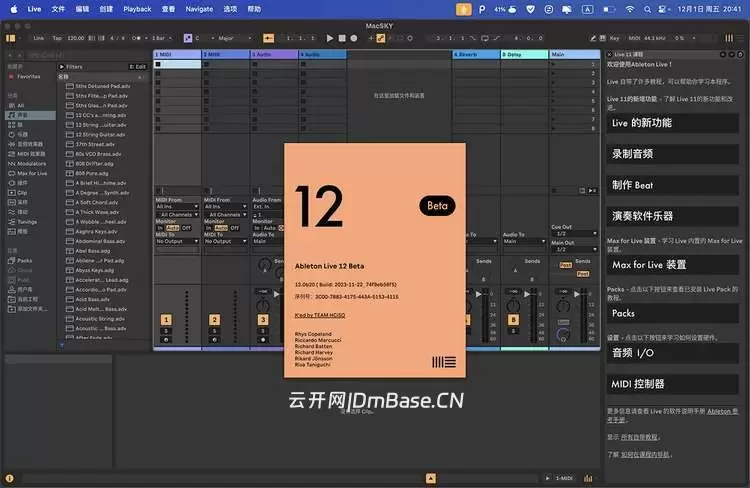Adjust the Main track cue volume knob
Screen dimensions: 750x488
pos(563,334)
